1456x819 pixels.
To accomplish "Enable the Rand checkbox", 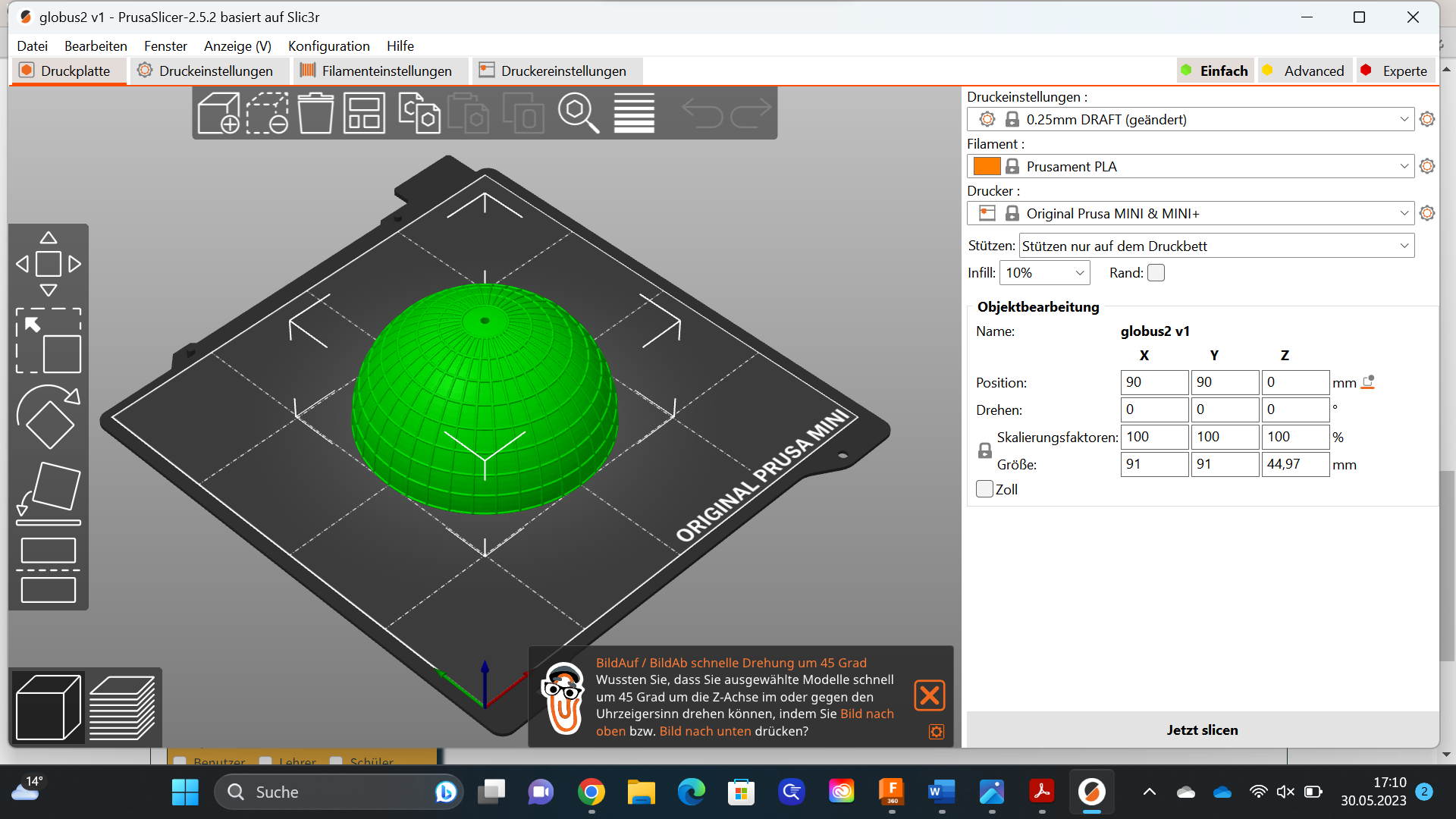I will pos(1156,272).
